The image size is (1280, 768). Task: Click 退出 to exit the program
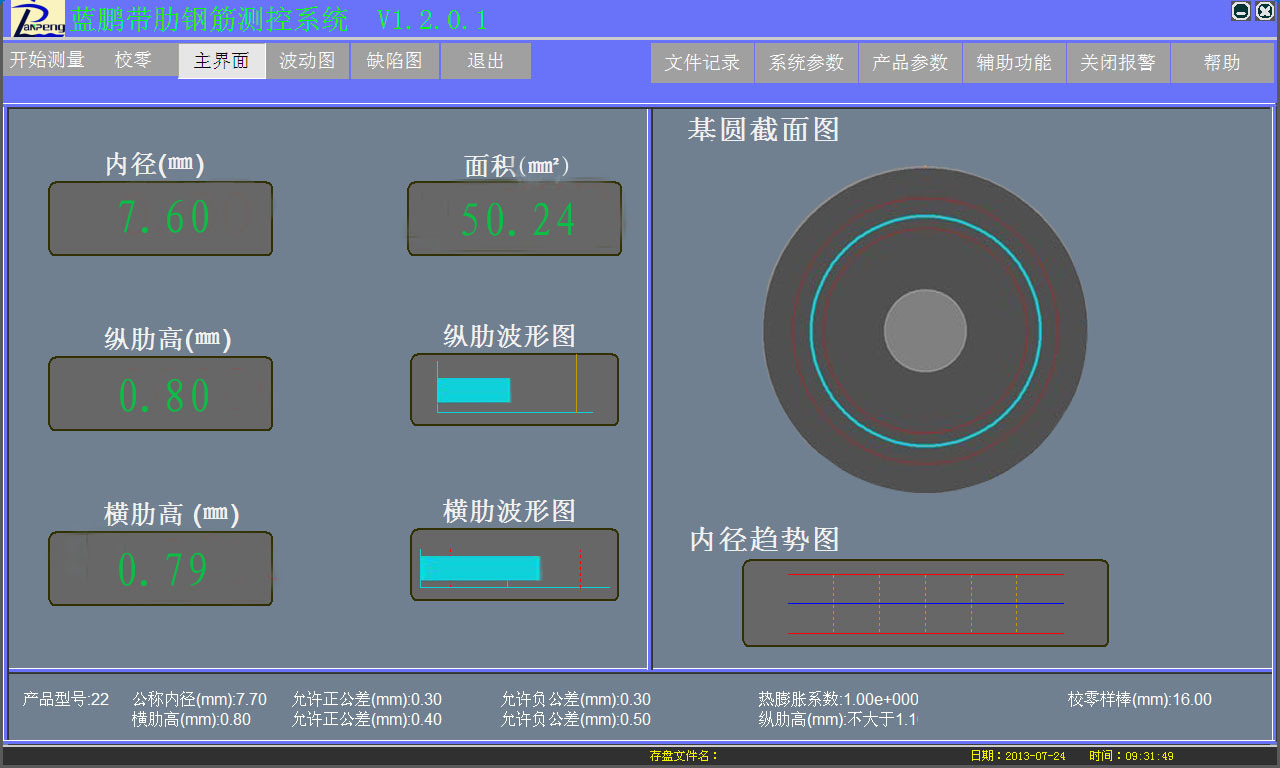tap(485, 61)
